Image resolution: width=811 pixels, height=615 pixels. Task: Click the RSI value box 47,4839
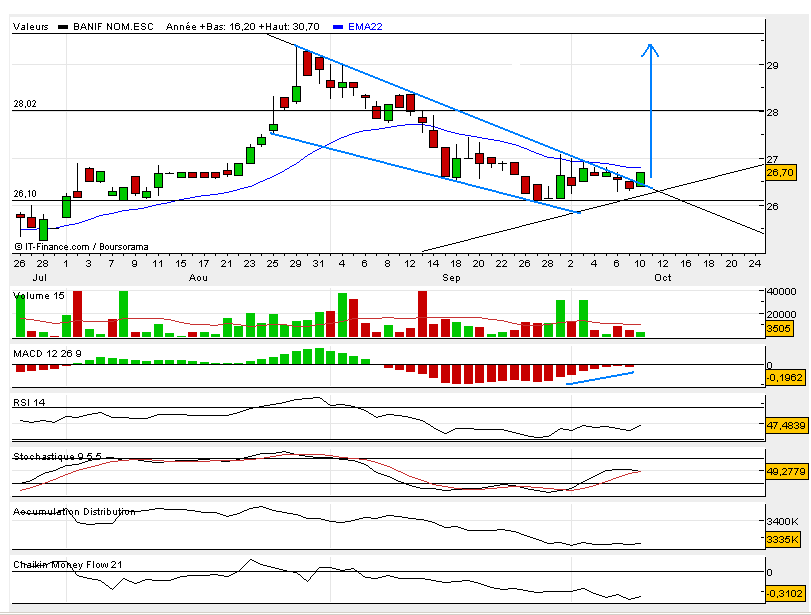[786, 425]
